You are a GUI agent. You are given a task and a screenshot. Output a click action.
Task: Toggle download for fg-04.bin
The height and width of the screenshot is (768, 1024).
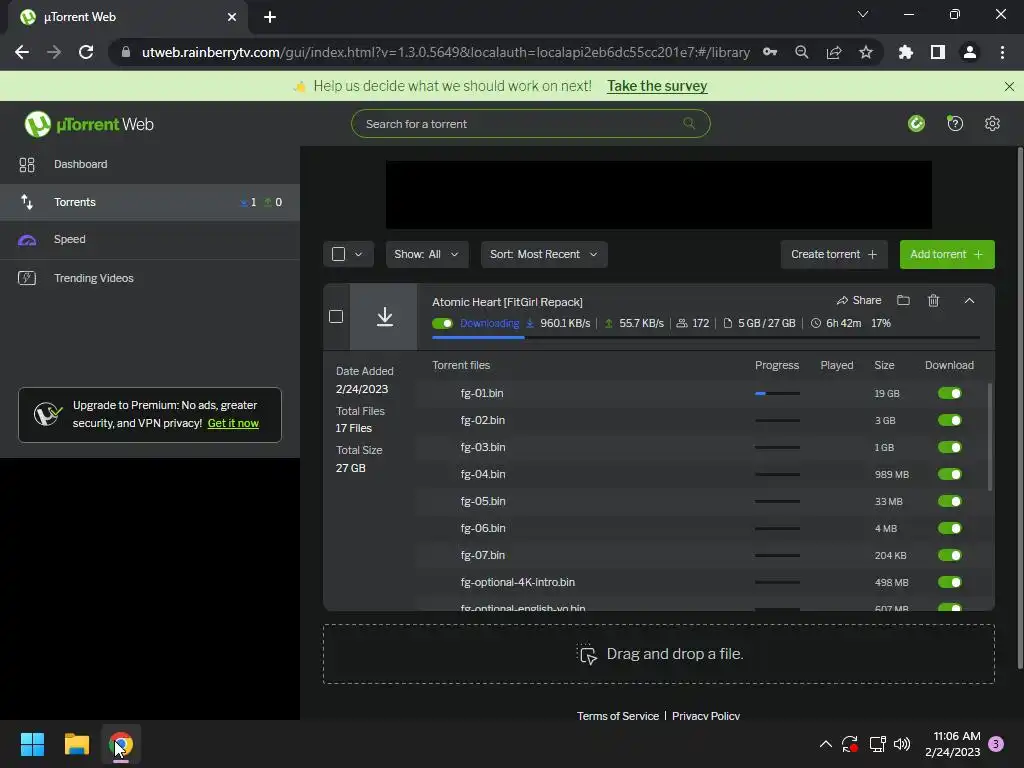pyautogui.click(x=950, y=474)
